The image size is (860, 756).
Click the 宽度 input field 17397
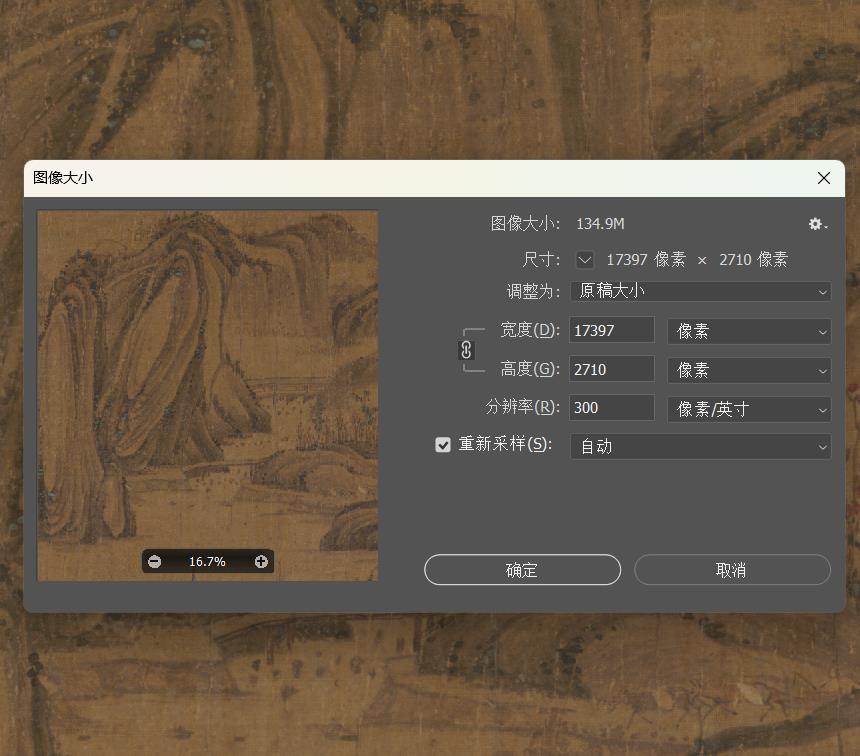pyautogui.click(x=612, y=330)
